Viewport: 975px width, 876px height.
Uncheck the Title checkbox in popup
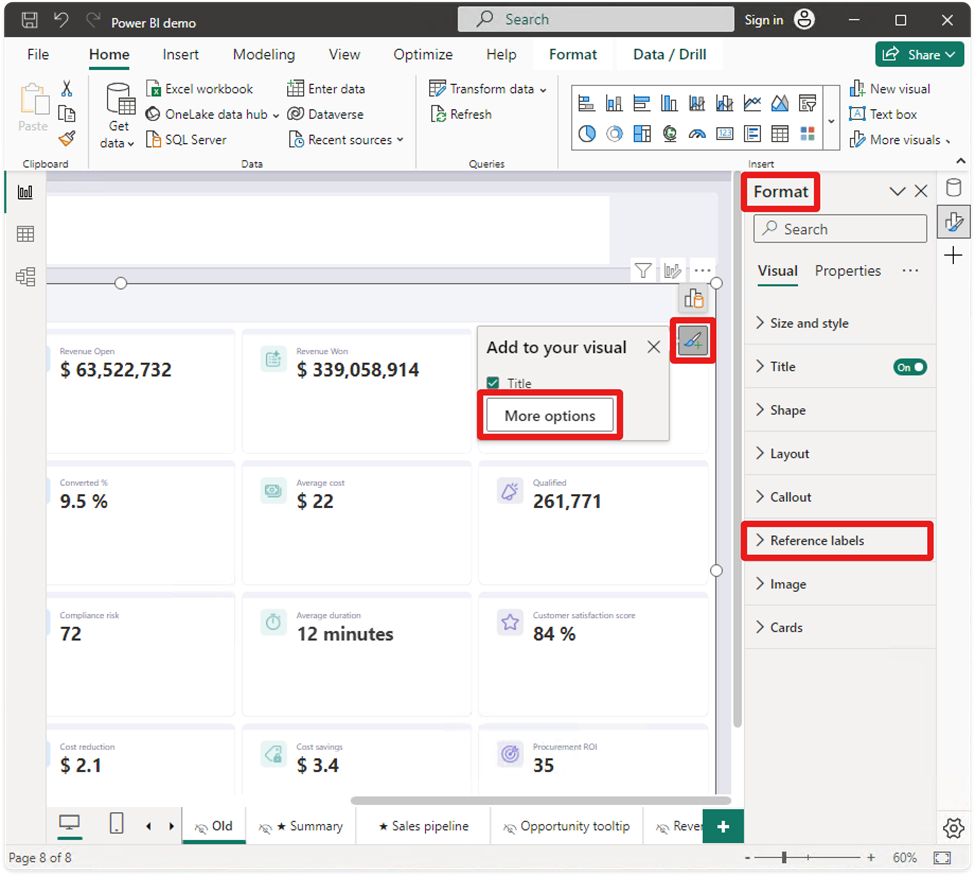pos(493,383)
